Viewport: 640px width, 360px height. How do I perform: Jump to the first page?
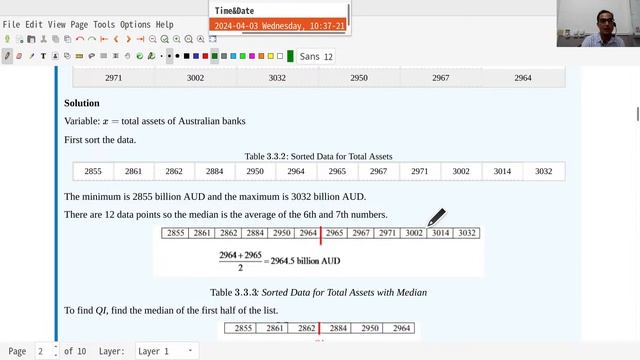tap(104, 39)
